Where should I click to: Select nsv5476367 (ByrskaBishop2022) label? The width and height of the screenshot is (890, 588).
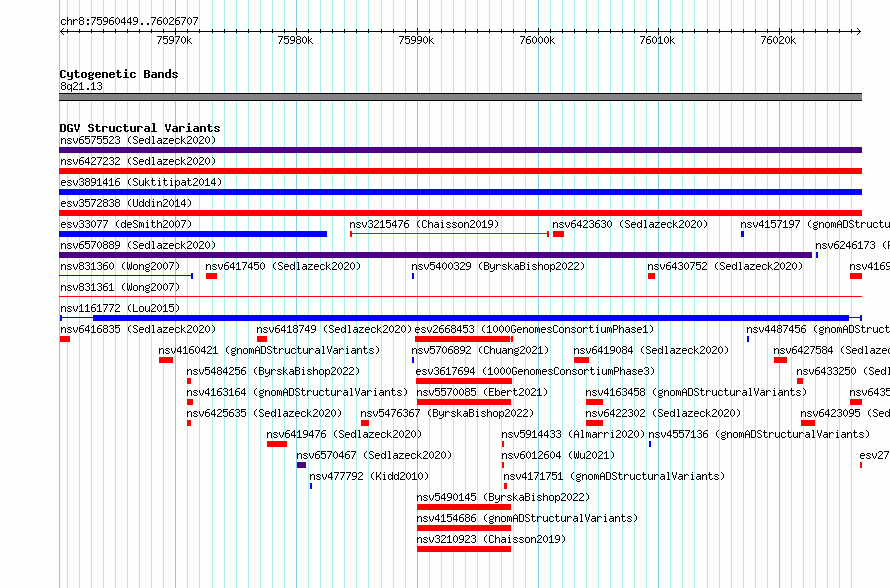coord(447,413)
